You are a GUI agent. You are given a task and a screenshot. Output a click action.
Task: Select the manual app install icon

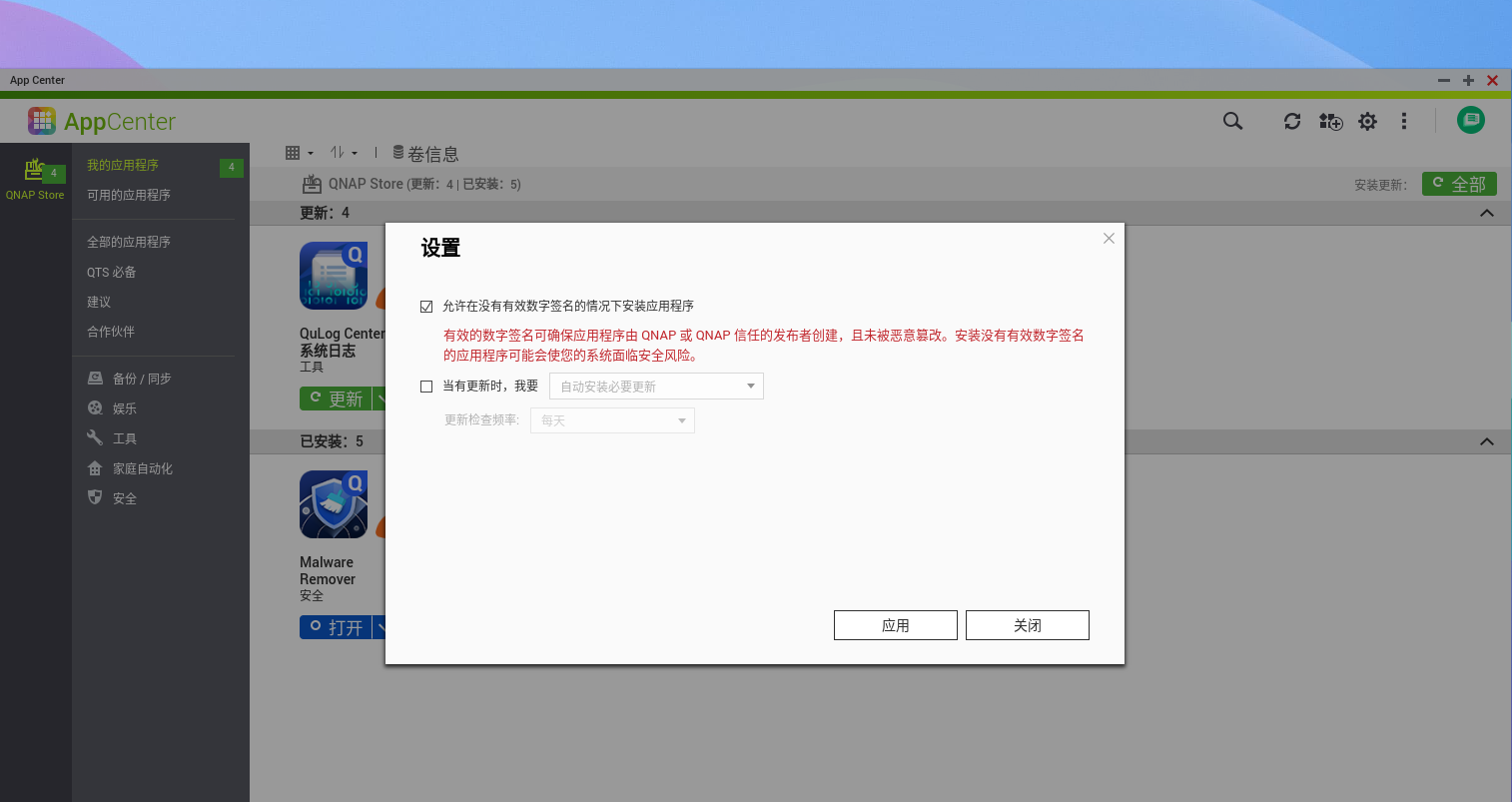pos(1330,121)
